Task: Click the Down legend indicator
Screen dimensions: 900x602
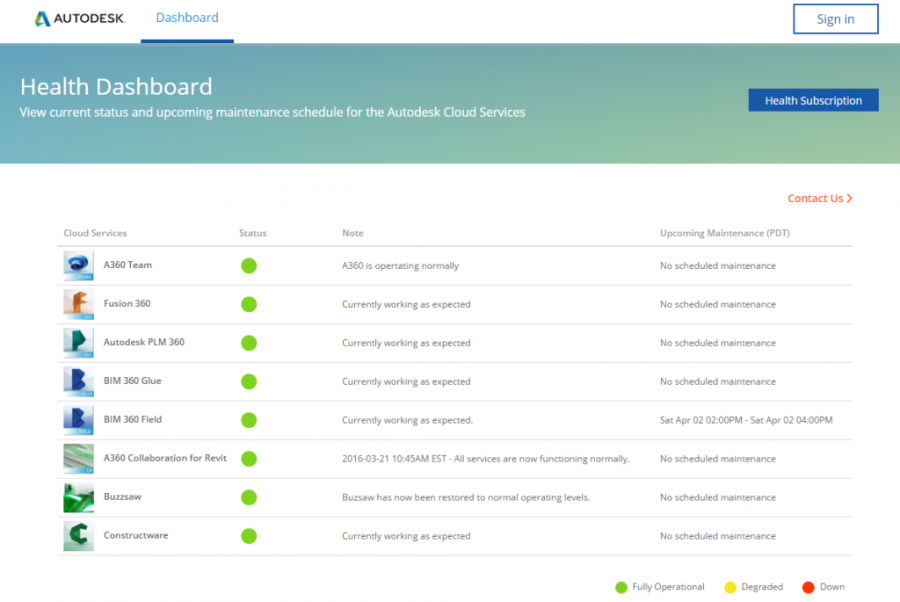Action: (809, 587)
